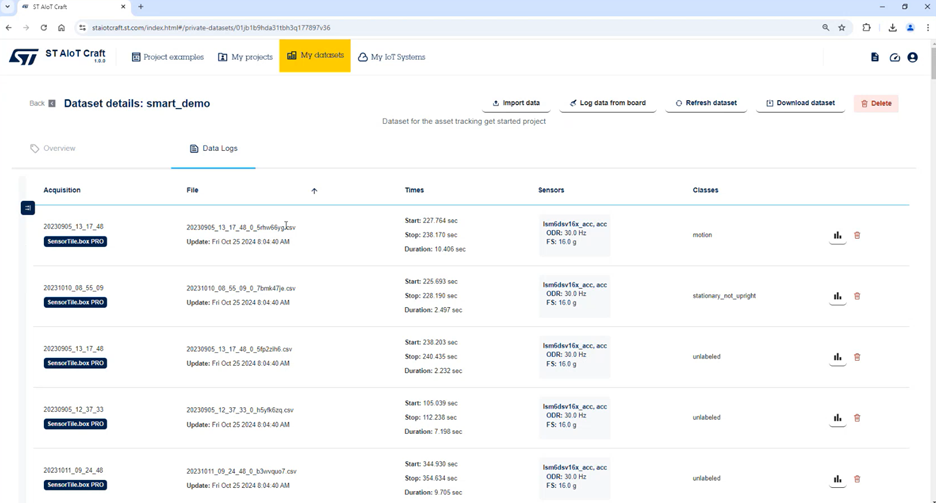Delete the stationary_not_upright acquisition row
The width and height of the screenshot is (936, 503).
point(857,297)
